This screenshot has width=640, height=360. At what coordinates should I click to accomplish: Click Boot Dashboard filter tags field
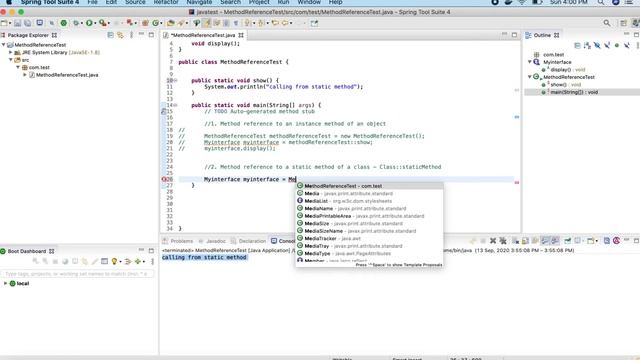coord(77,273)
